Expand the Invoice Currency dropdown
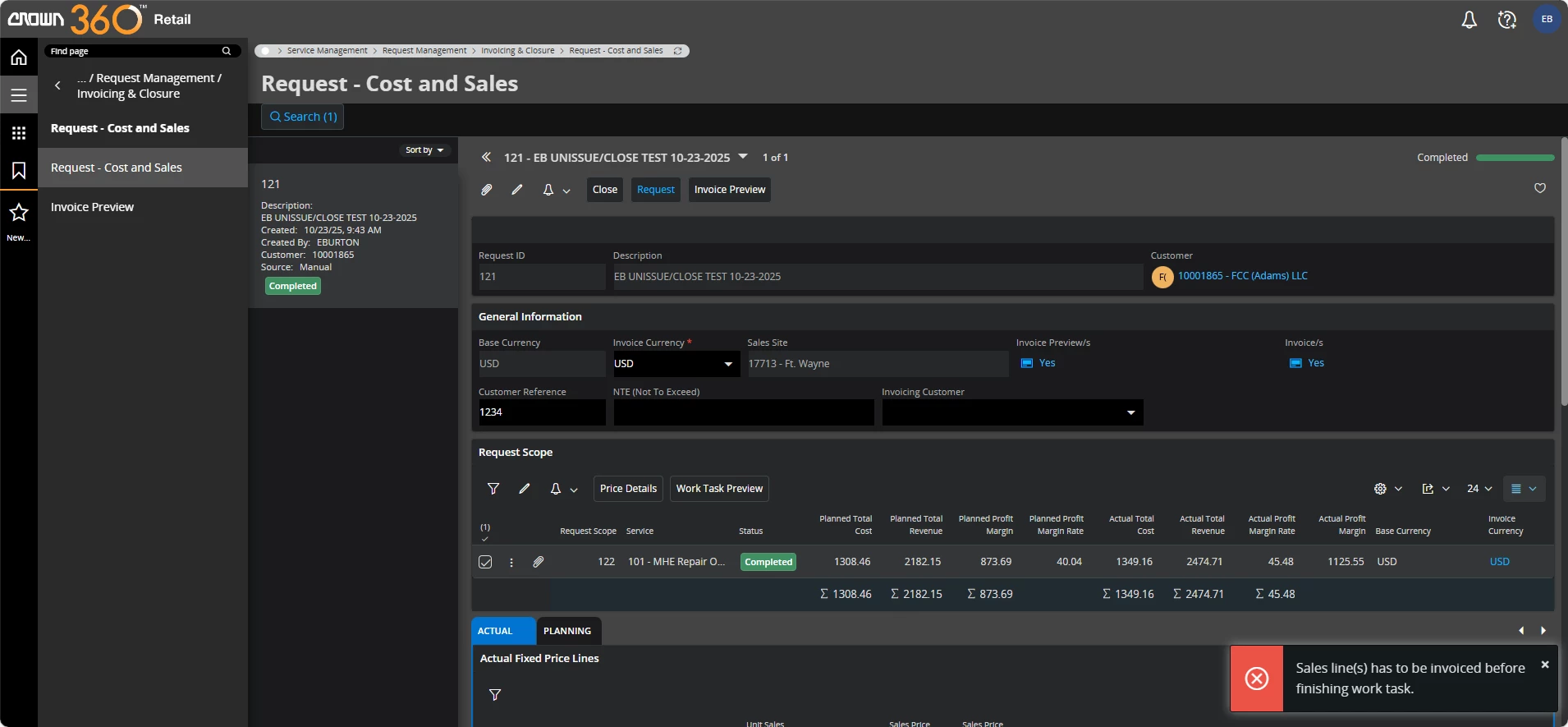1568x727 pixels. (727, 364)
